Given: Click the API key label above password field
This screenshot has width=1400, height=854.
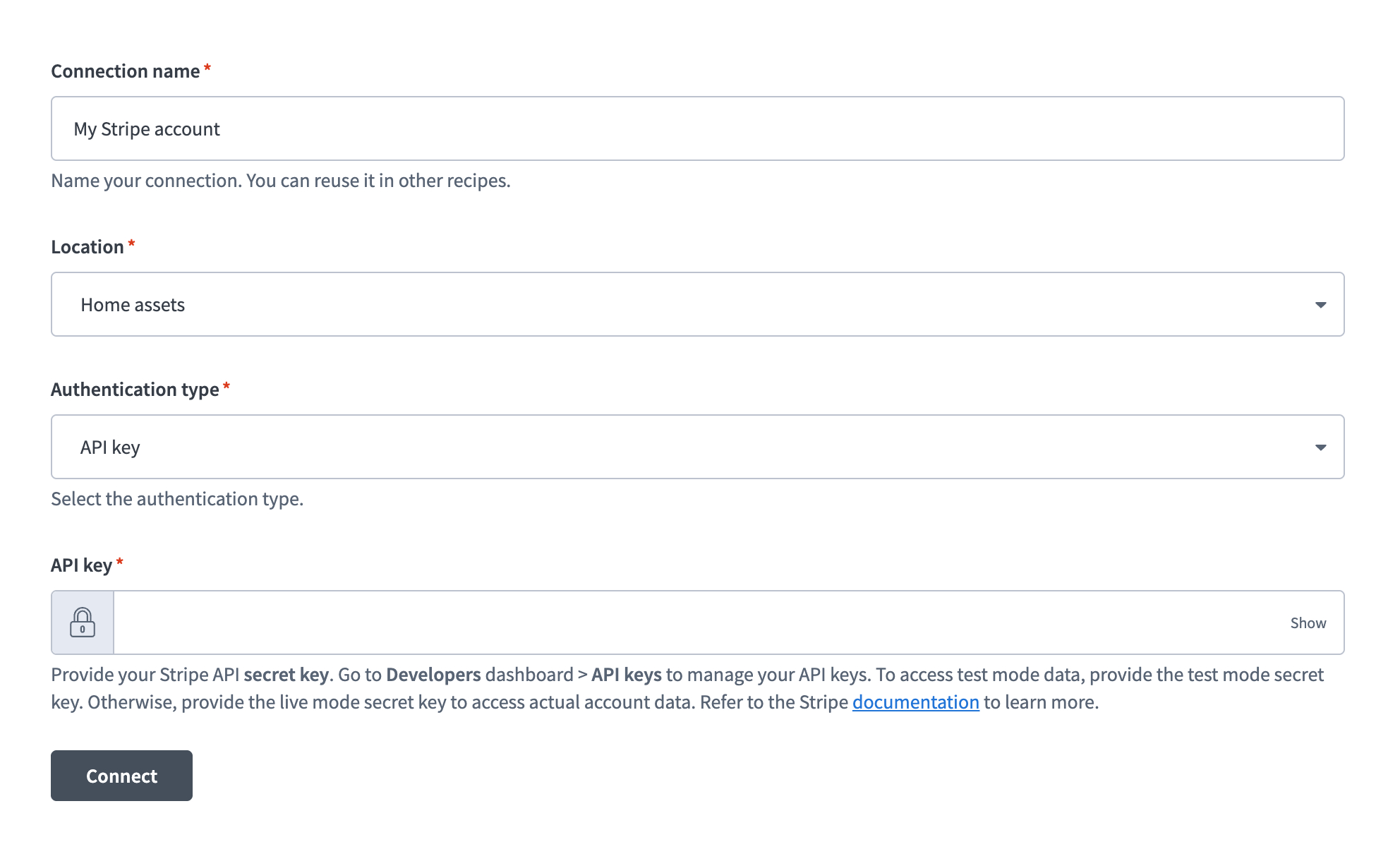Looking at the screenshot, I should (81, 565).
